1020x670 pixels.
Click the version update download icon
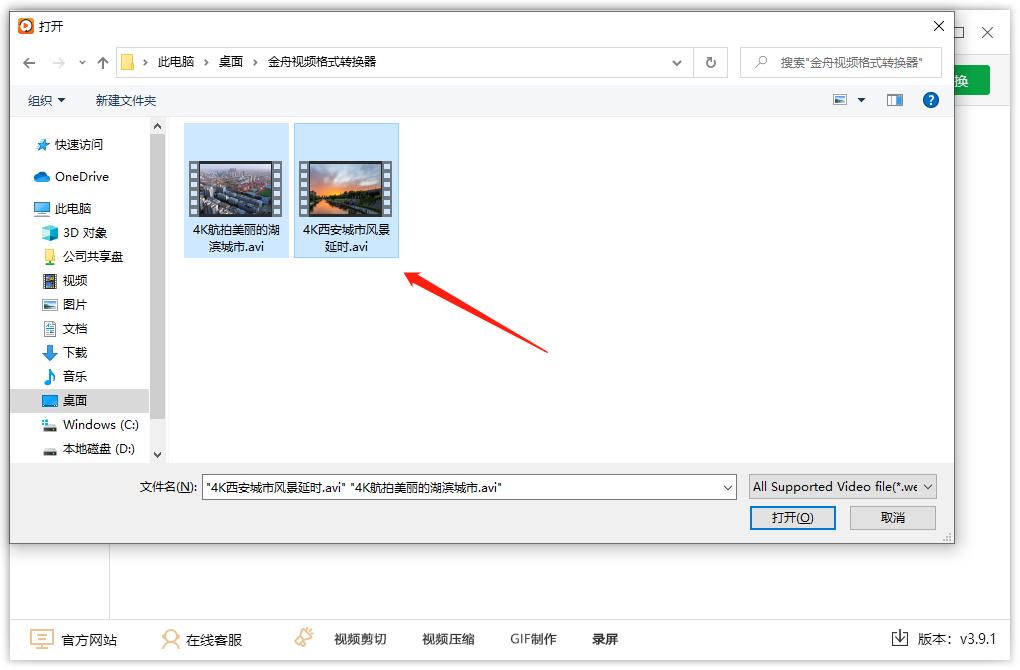[x=900, y=638]
